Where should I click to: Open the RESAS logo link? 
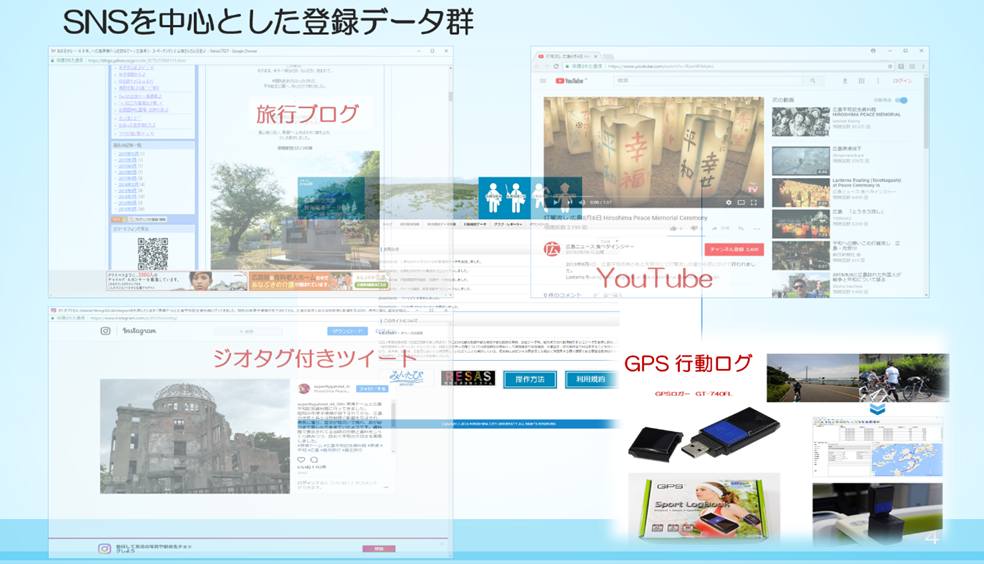[x=468, y=378]
